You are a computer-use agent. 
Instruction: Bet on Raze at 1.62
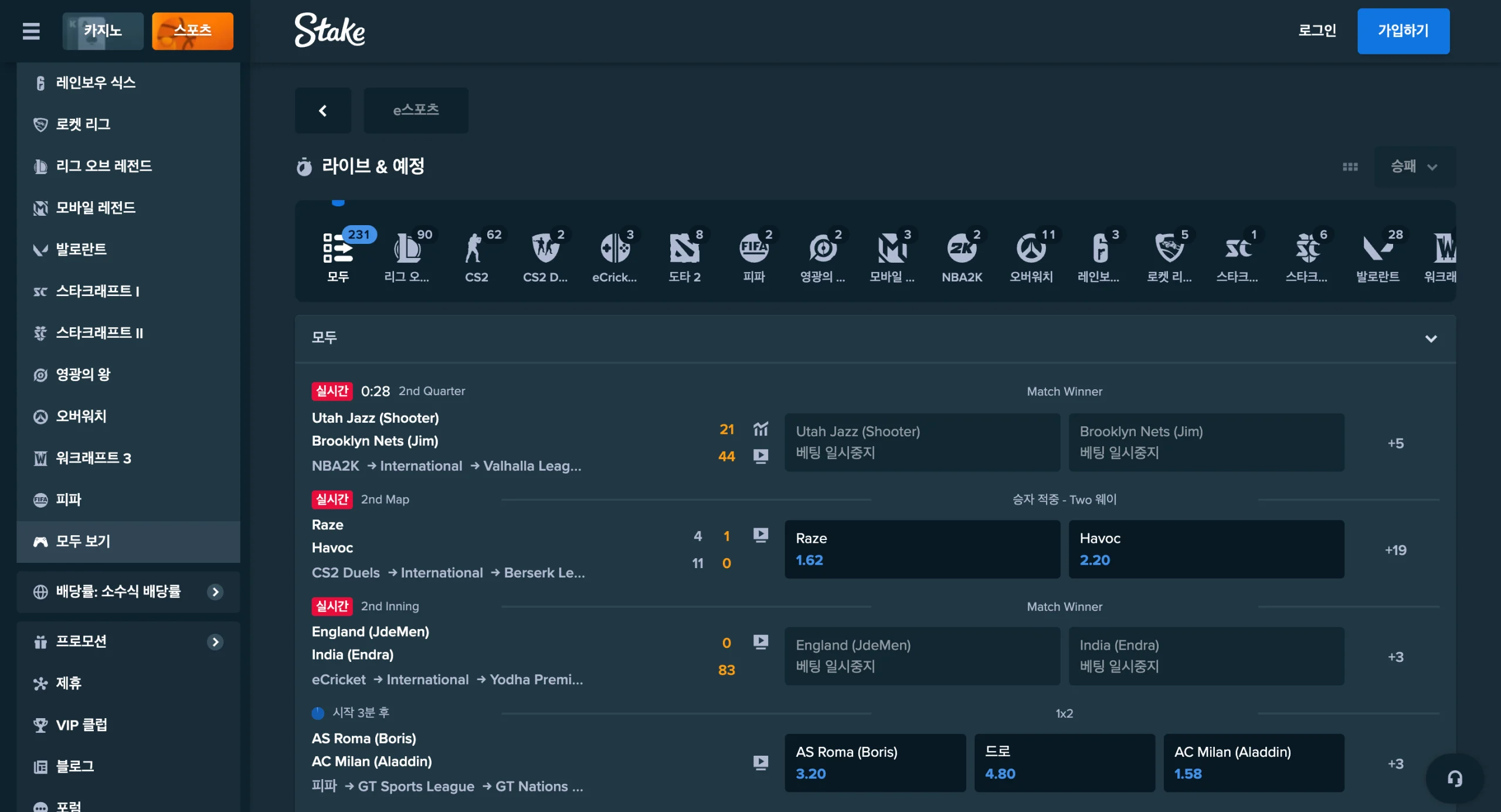[x=922, y=549]
